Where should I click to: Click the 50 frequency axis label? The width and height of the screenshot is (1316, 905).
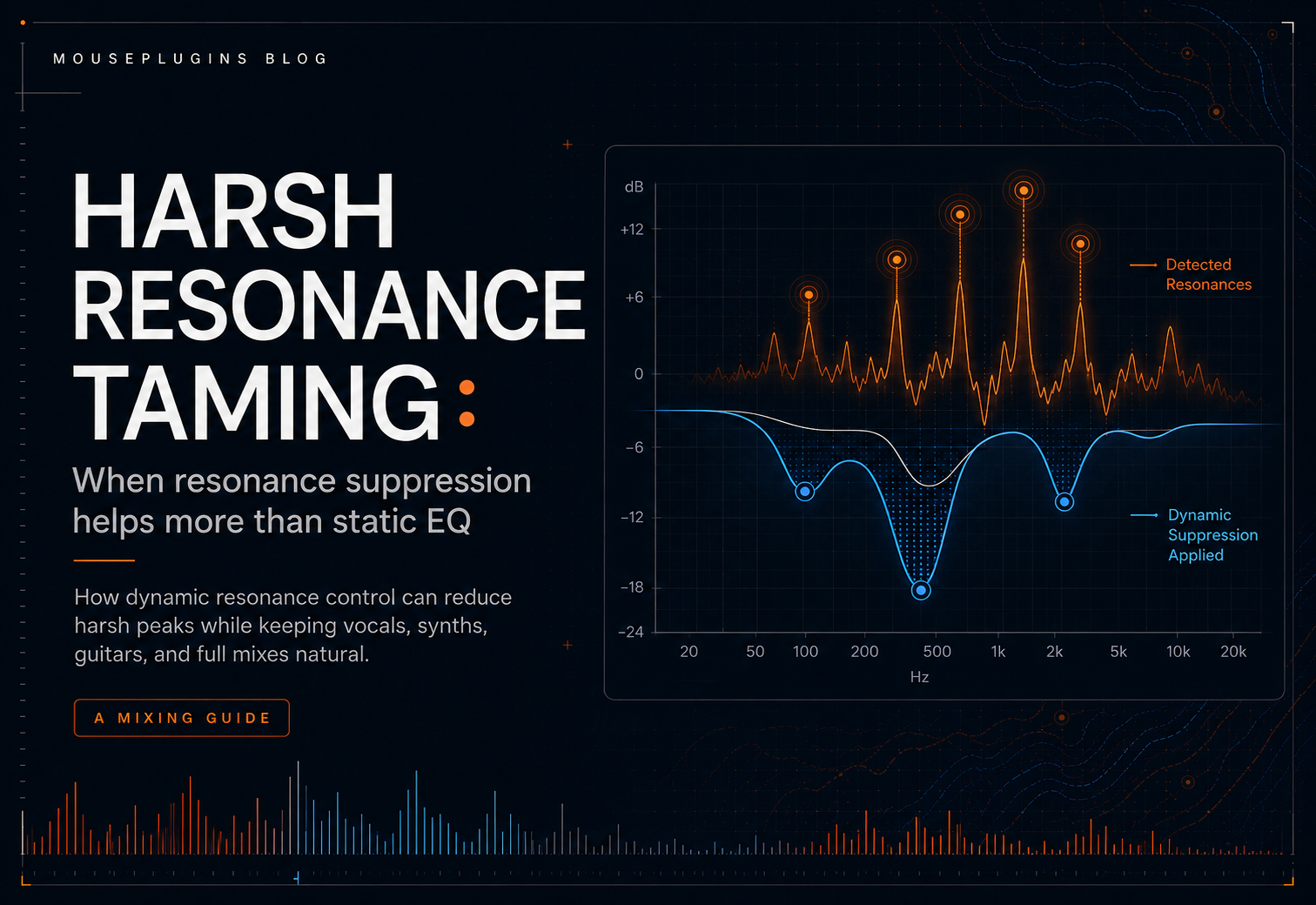coord(755,652)
